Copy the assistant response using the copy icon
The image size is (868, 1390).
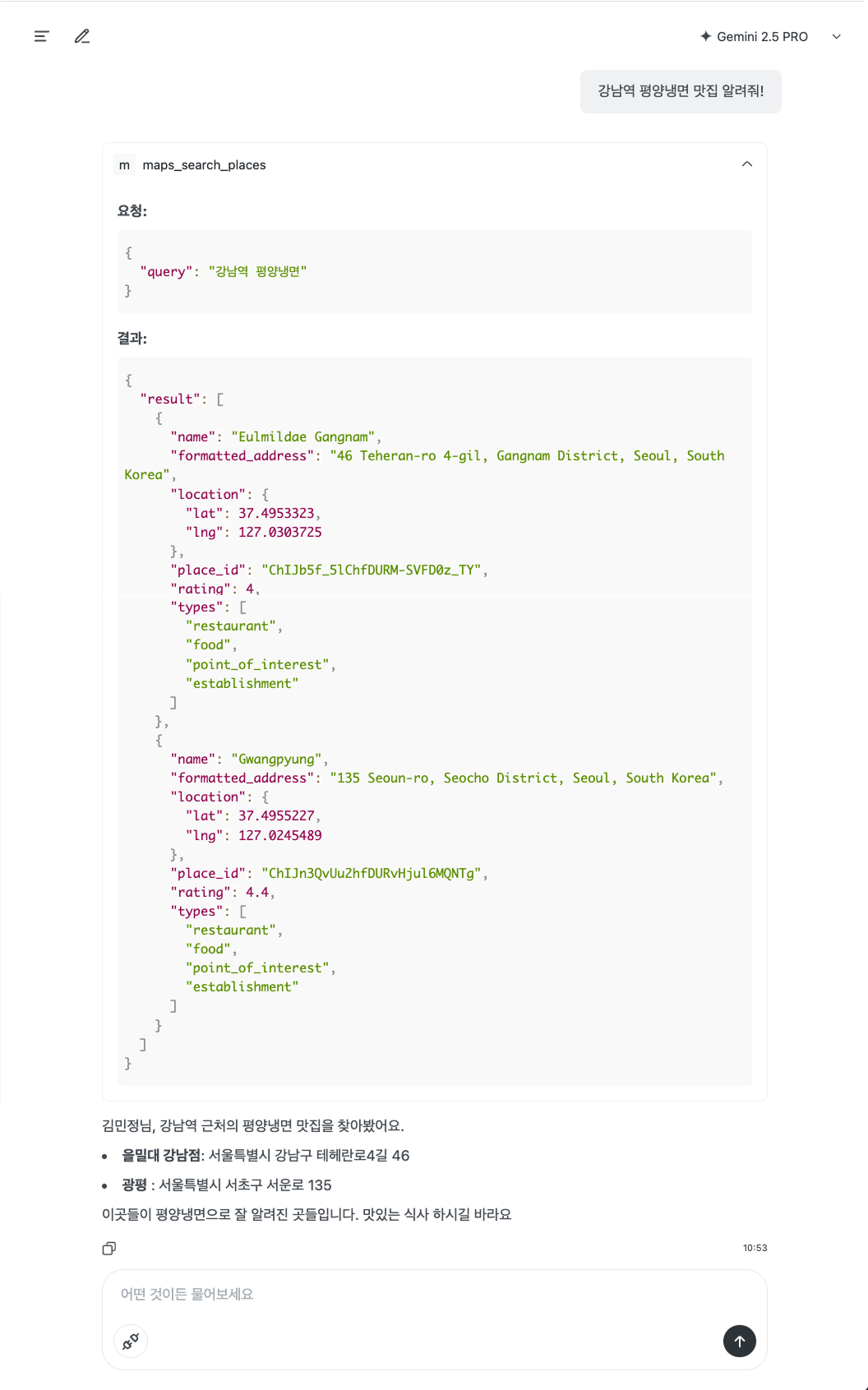(108, 1248)
